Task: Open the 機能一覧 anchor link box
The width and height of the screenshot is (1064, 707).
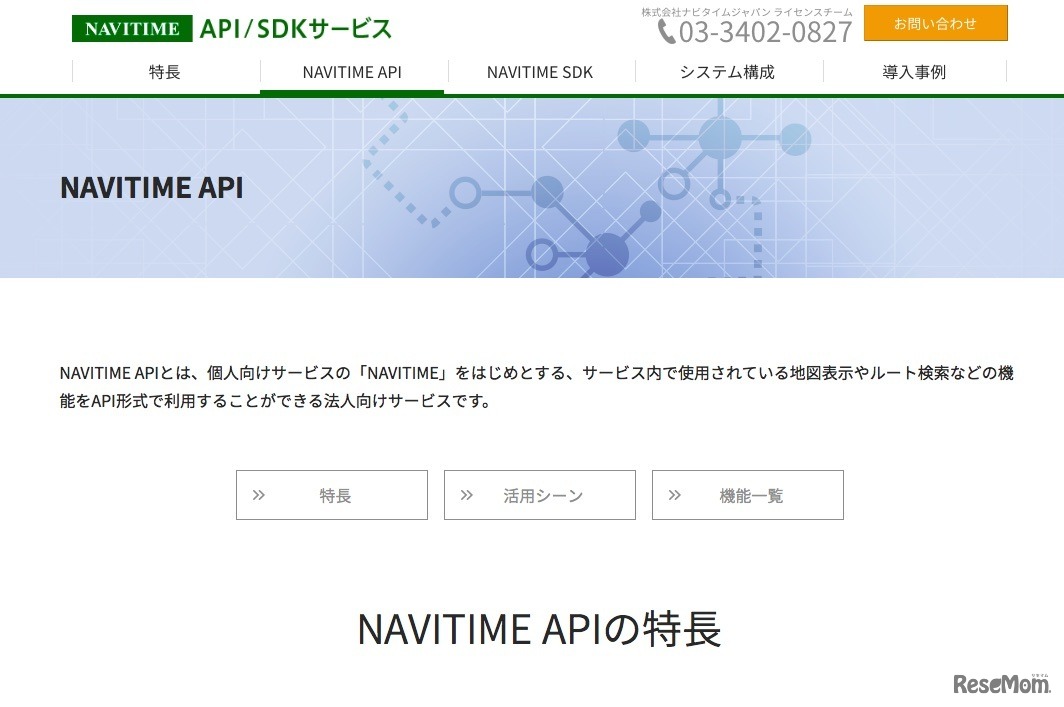Action: tap(748, 493)
